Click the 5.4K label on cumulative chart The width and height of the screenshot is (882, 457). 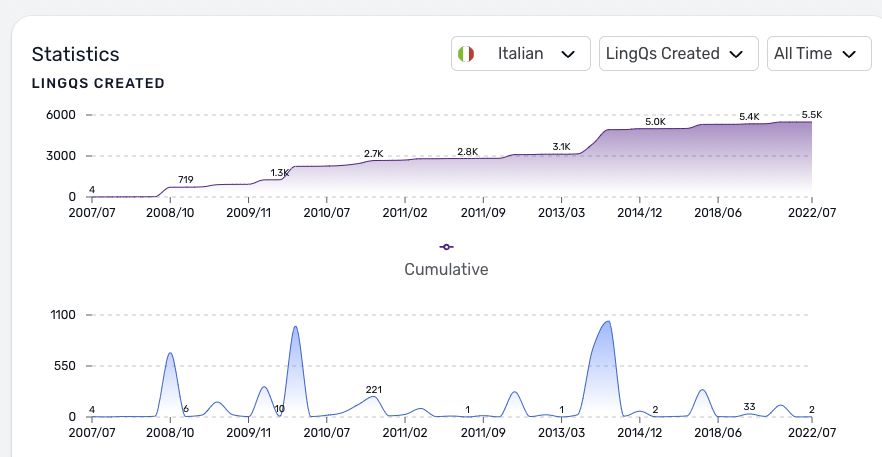(749, 117)
